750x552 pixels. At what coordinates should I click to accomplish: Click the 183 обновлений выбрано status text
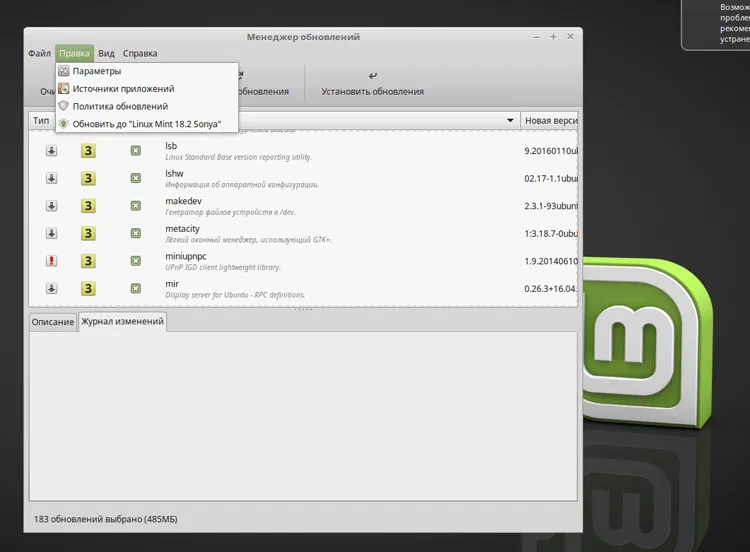(x=106, y=519)
